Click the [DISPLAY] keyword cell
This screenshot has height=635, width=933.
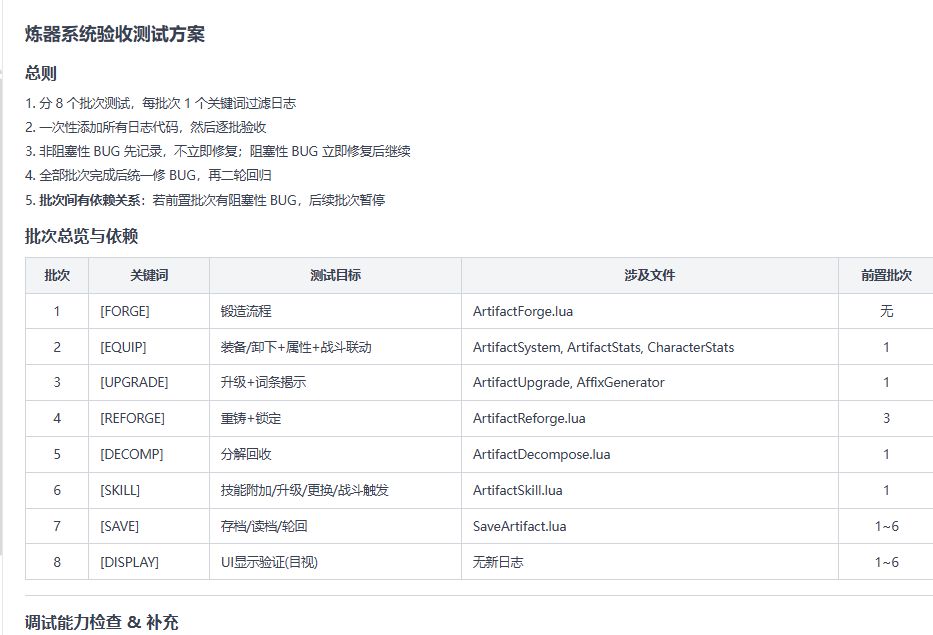pos(129,562)
